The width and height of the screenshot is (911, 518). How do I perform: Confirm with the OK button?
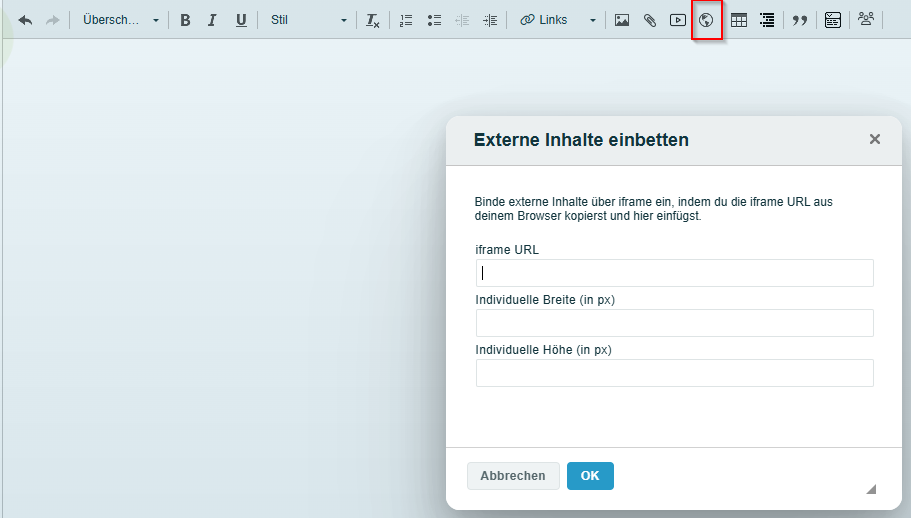coord(590,476)
